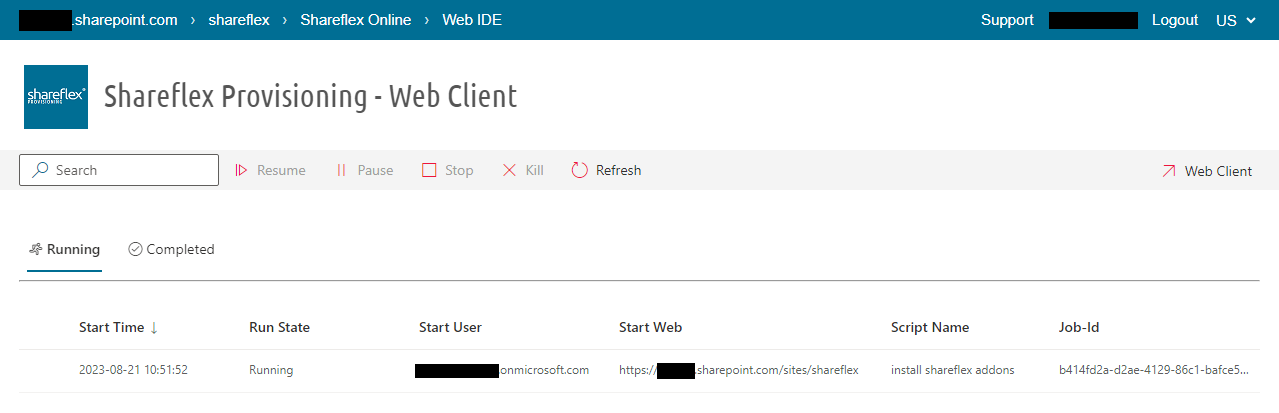Open the sharepoint.com breadcrumb root
This screenshot has width=1279, height=413.
pyautogui.click(x=98, y=20)
